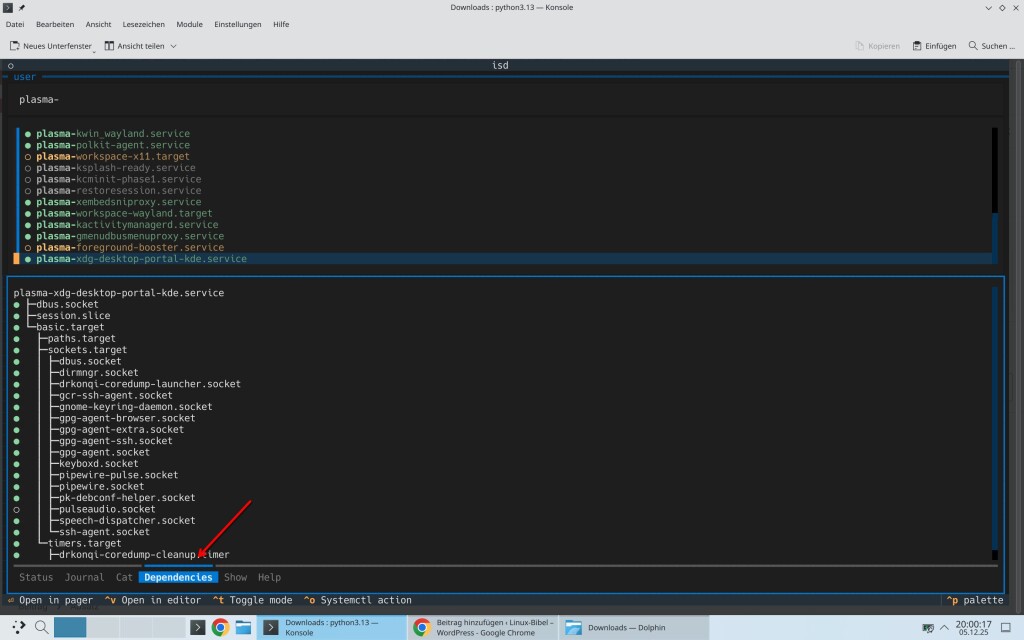Open the pinned Dolphin file manager icon
This screenshot has width=1024, height=640.
point(243,627)
